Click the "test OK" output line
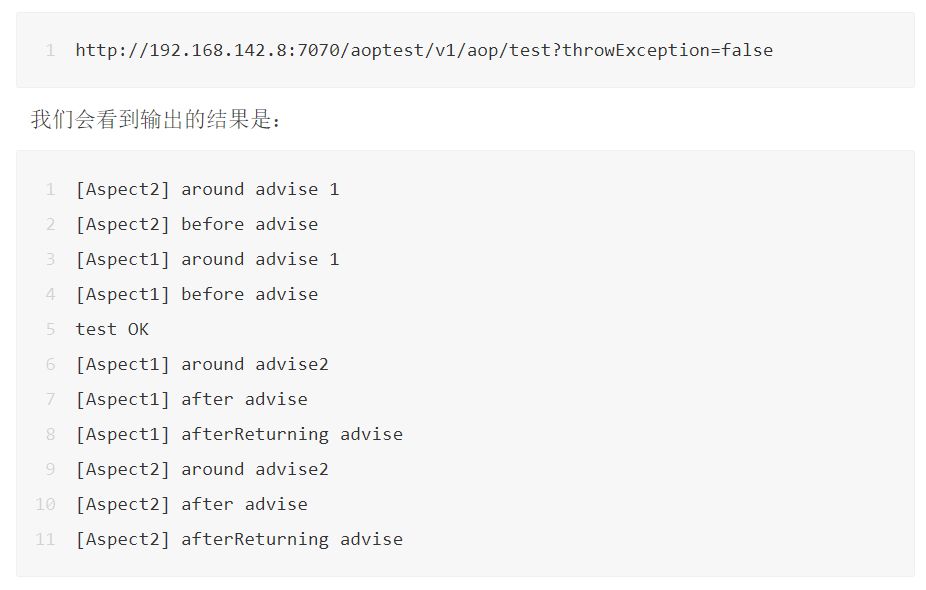Viewport: 926px width, 590px height. (112, 329)
